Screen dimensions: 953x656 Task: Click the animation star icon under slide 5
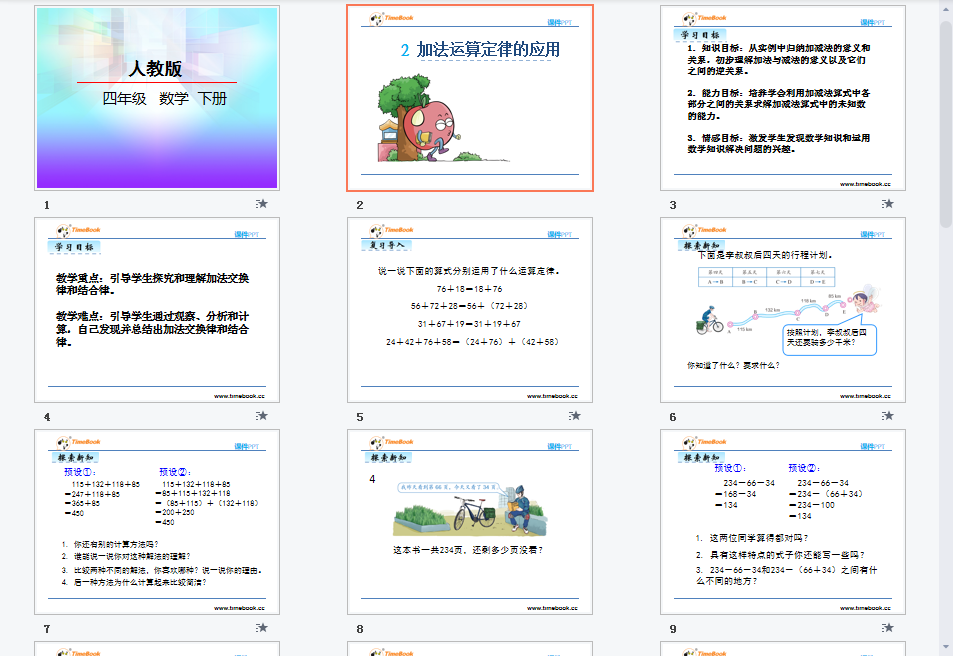(575, 416)
